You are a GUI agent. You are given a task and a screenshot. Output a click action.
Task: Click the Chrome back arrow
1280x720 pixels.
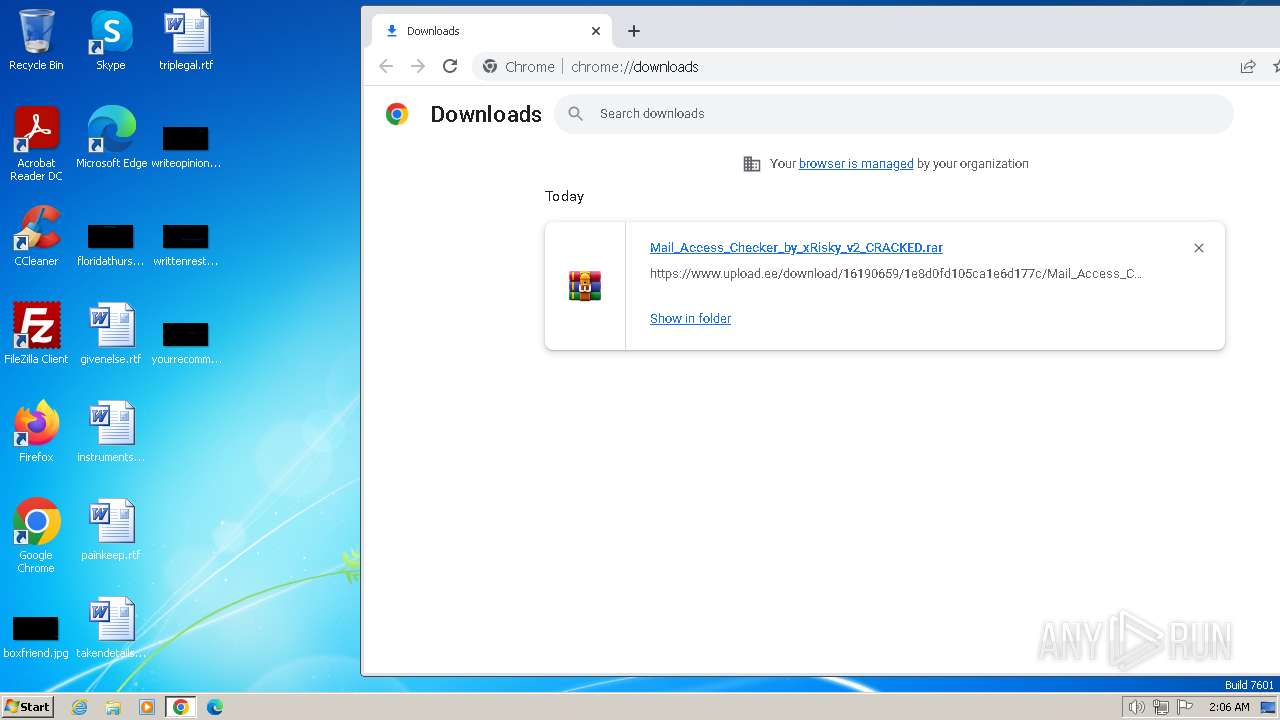tap(386, 66)
